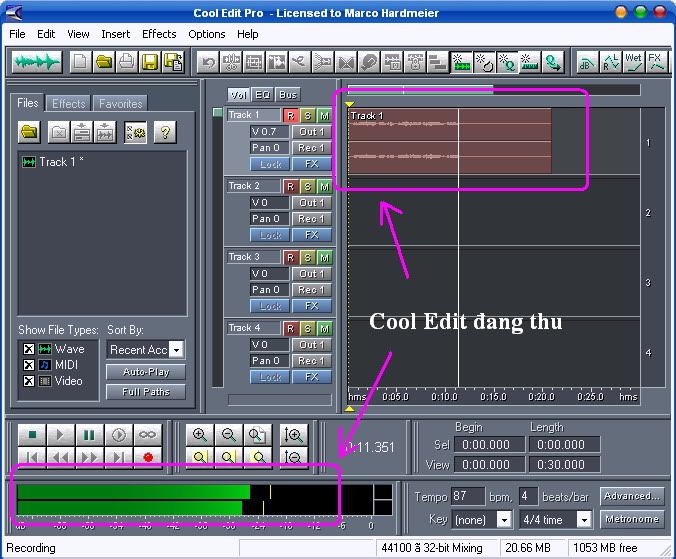This screenshot has width=676, height=559.
Task: Uncheck the Wave file type checkbox
Action: (28, 349)
